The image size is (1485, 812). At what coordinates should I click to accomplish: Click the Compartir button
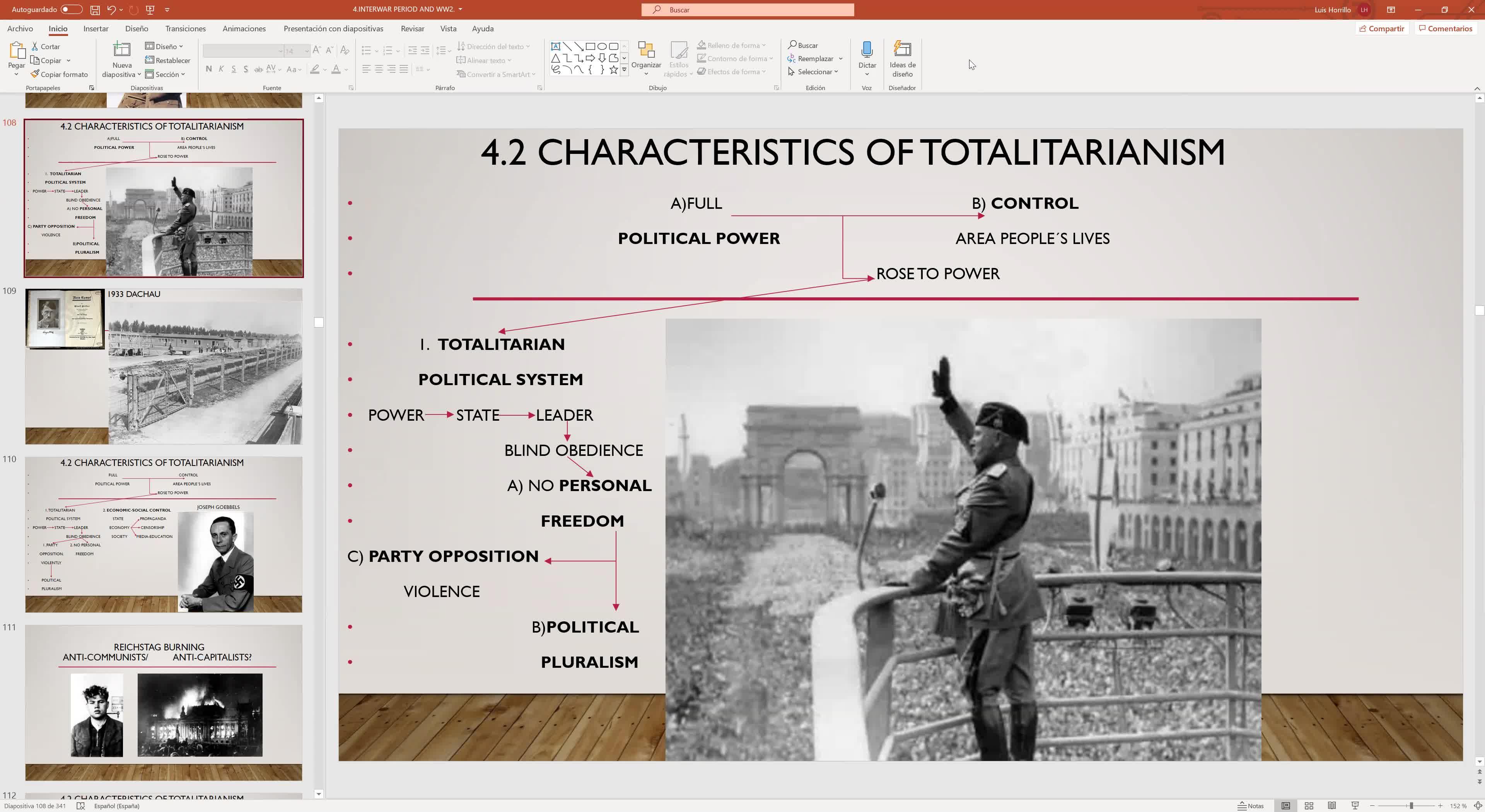(1382, 28)
